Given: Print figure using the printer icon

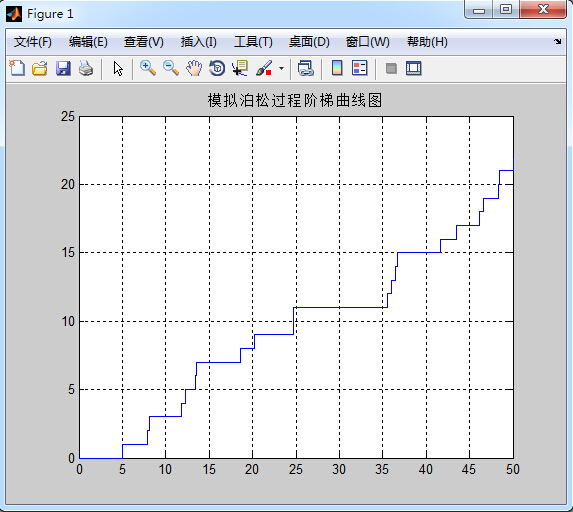Looking at the screenshot, I should click(x=86, y=68).
